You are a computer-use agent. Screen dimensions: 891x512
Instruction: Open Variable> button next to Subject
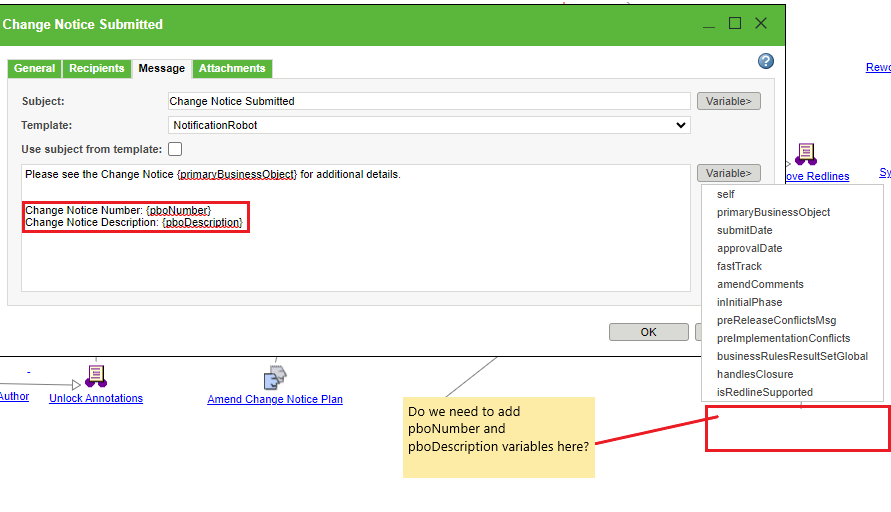[x=728, y=101]
